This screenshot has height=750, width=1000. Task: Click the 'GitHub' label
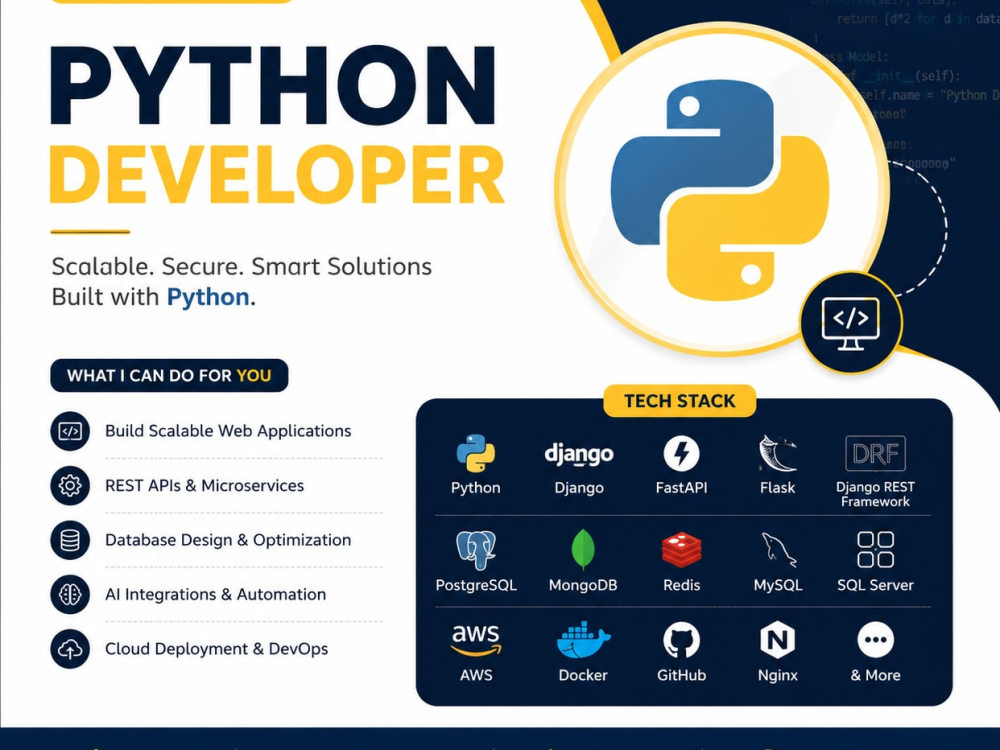click(x=681, y=675)
